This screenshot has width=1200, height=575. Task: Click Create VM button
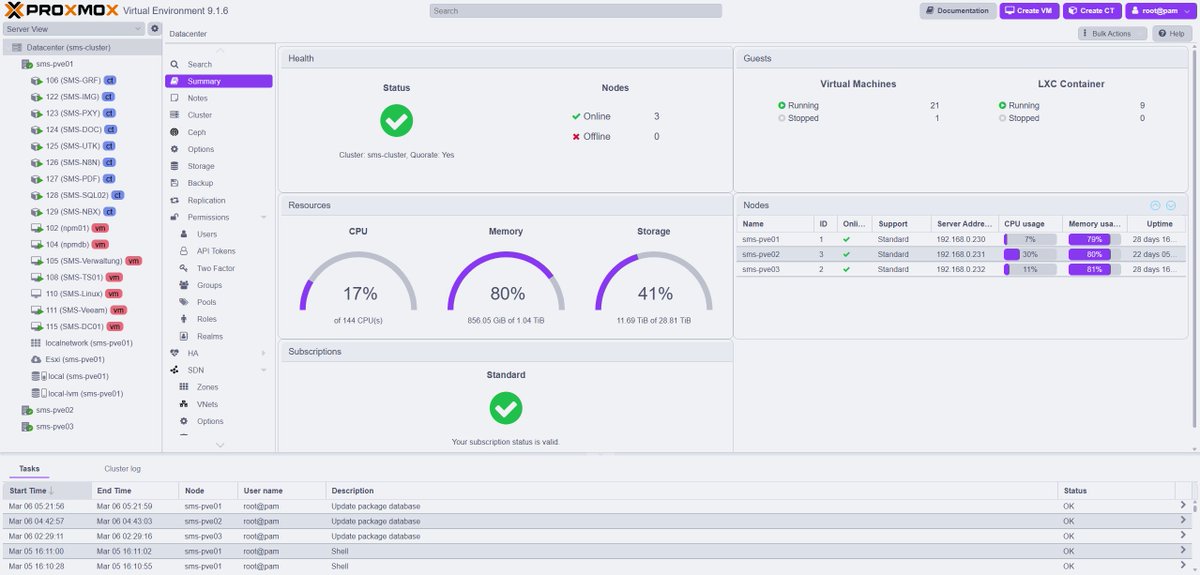[1028, 11]
